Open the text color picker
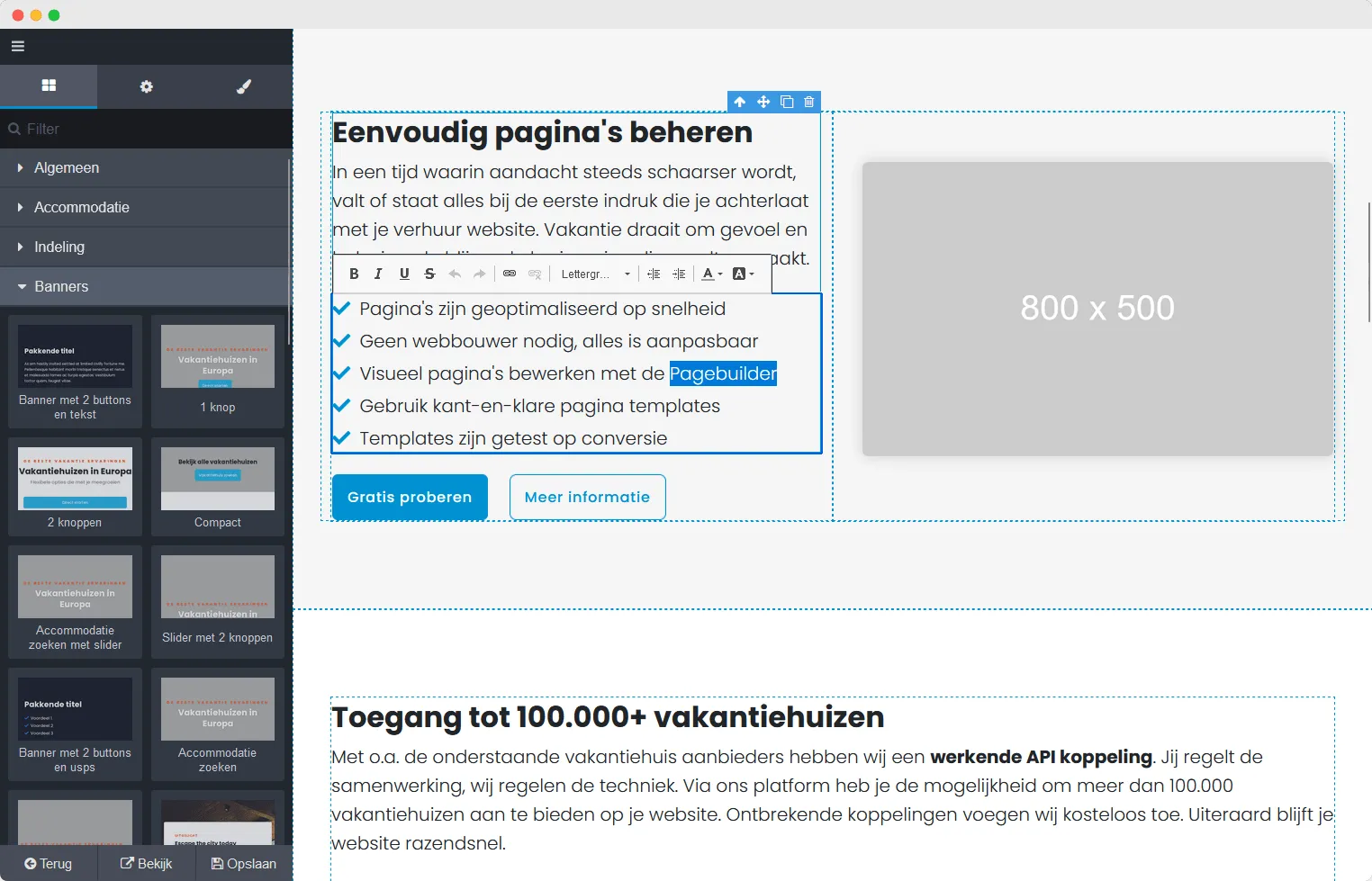1372x881 pixels. click(712, 274)
